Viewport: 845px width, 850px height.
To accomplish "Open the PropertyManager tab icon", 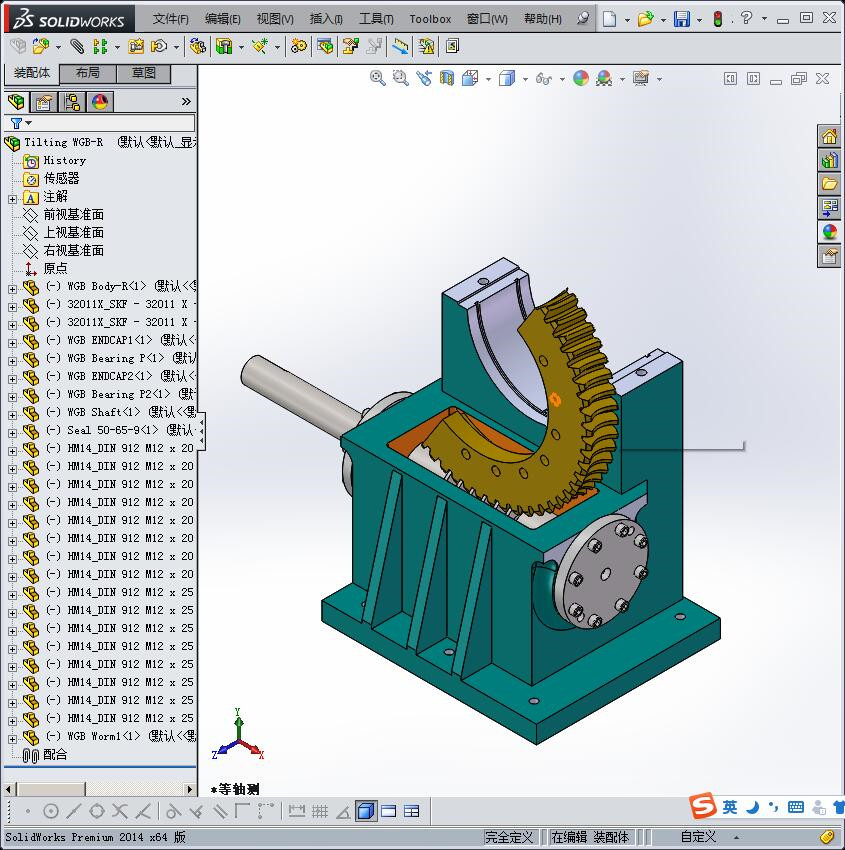I will coord(43,101).
